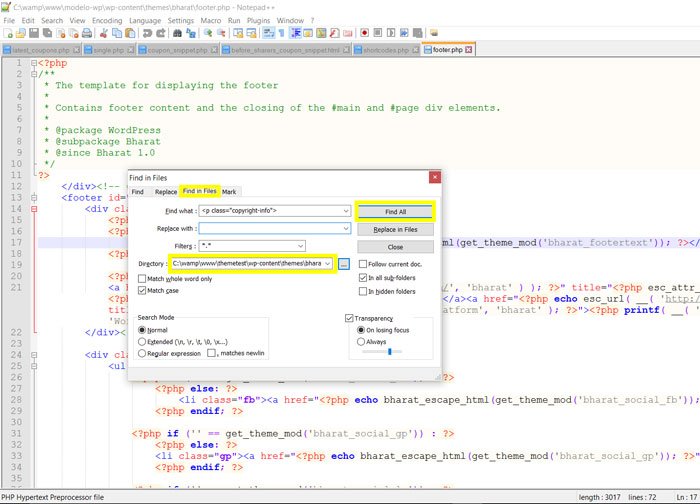The width and height of the screenshot is (700, 504).
Task: Toggle Show Indent Guide icon
Action: [x=295, y=33]
